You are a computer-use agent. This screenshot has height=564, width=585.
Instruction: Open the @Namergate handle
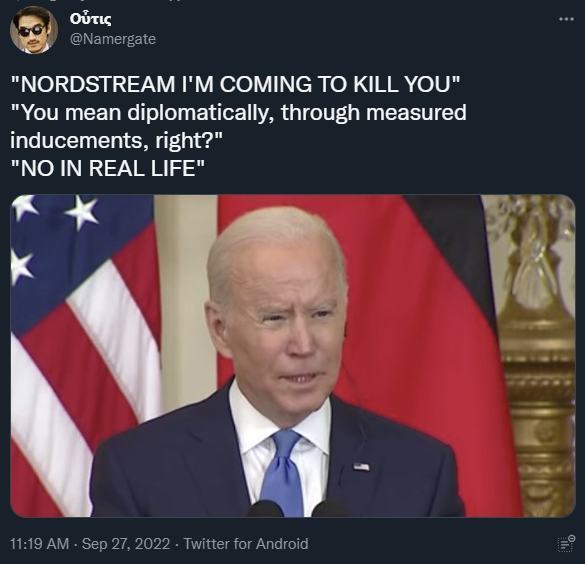(x=113, y=39)
